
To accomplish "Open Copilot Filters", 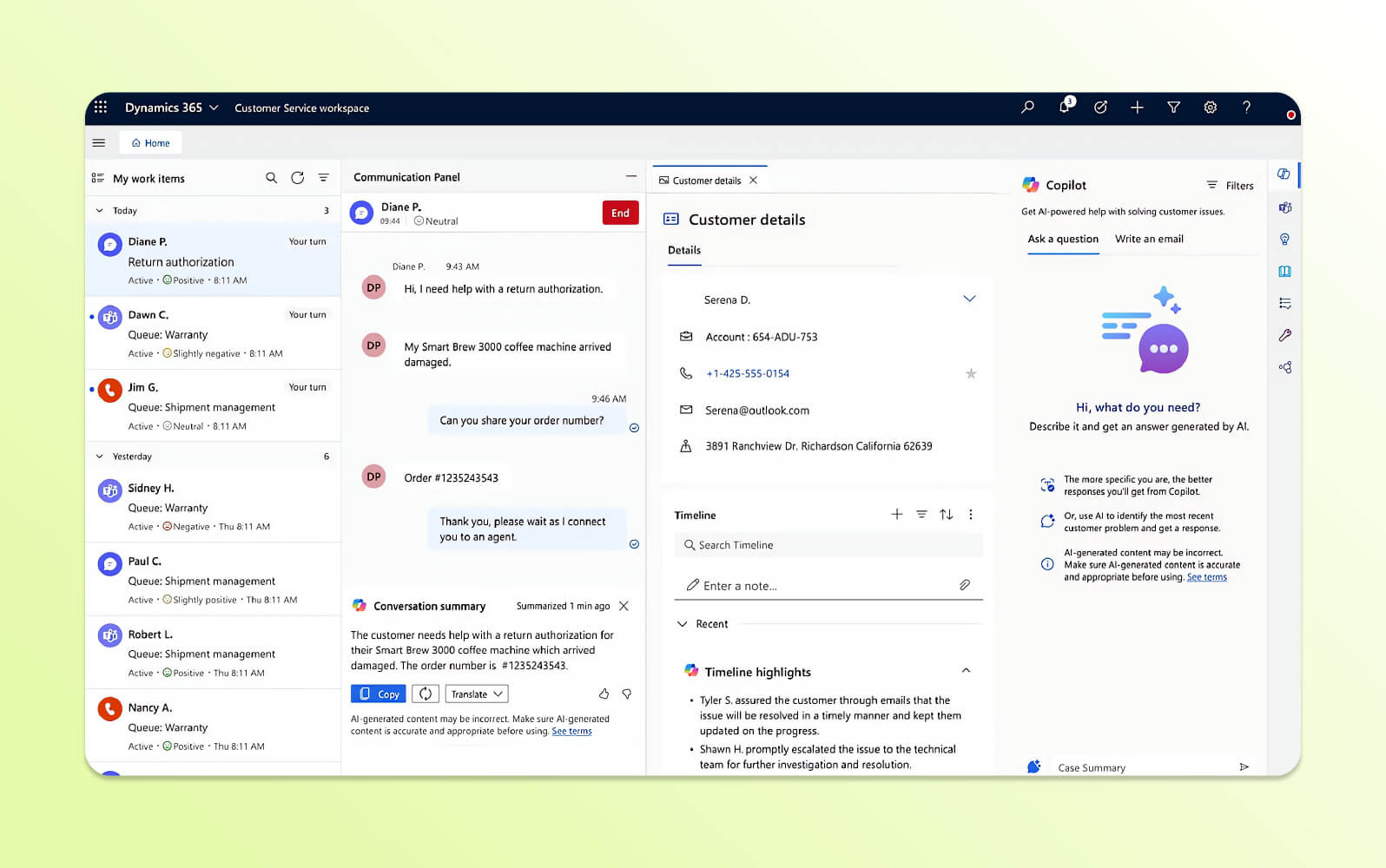I will click(1230, 185).
